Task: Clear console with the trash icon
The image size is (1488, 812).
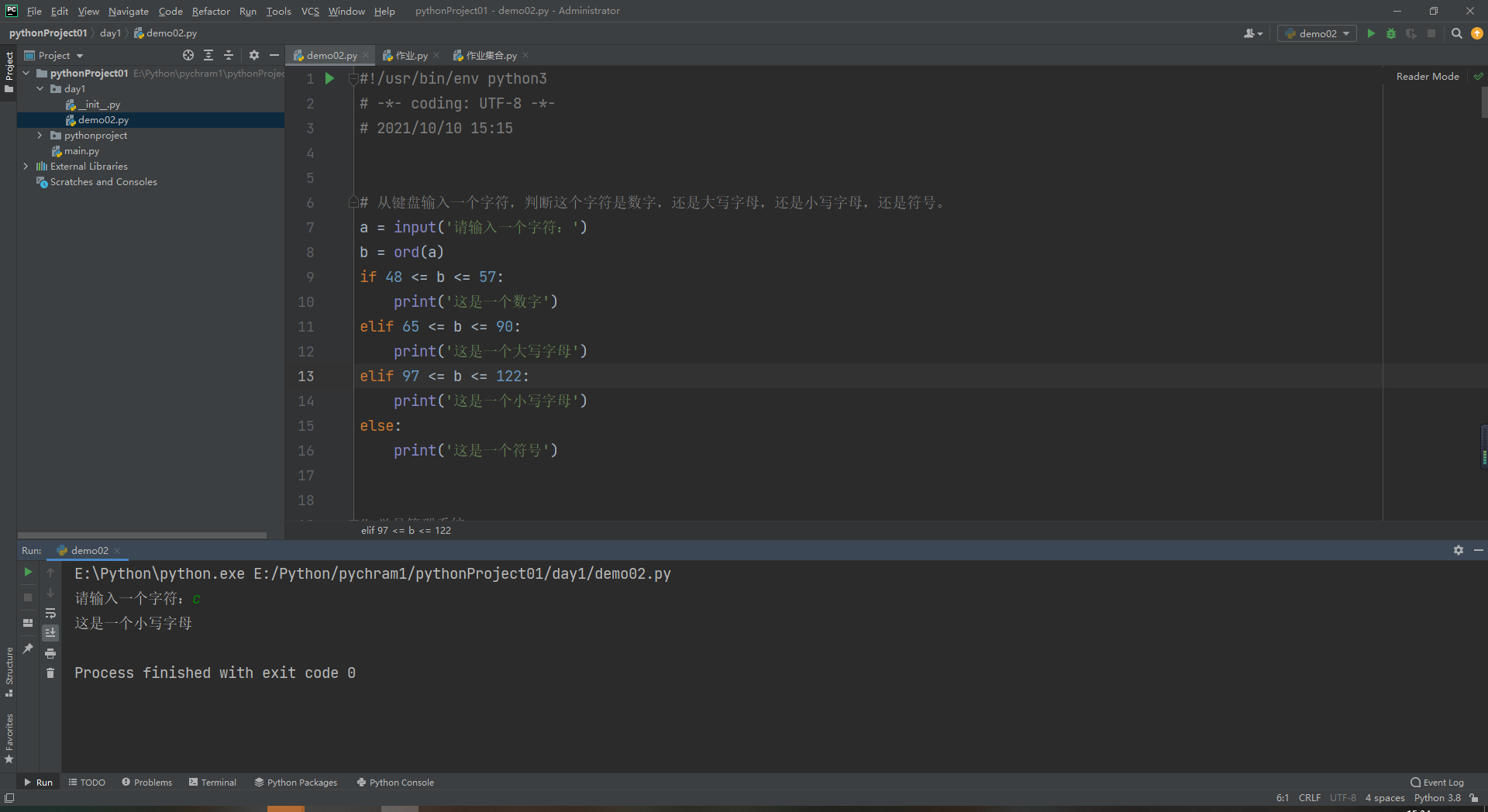Action: pos(50,673)
